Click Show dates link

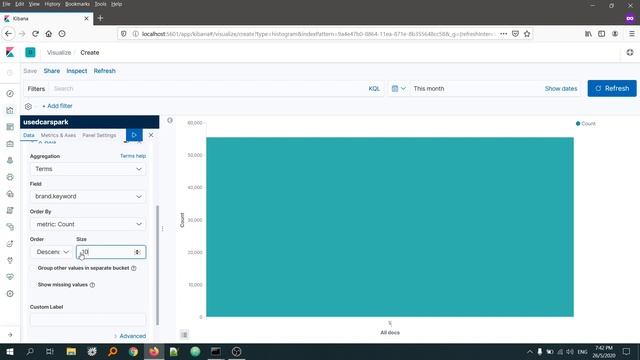coord(561,89)
